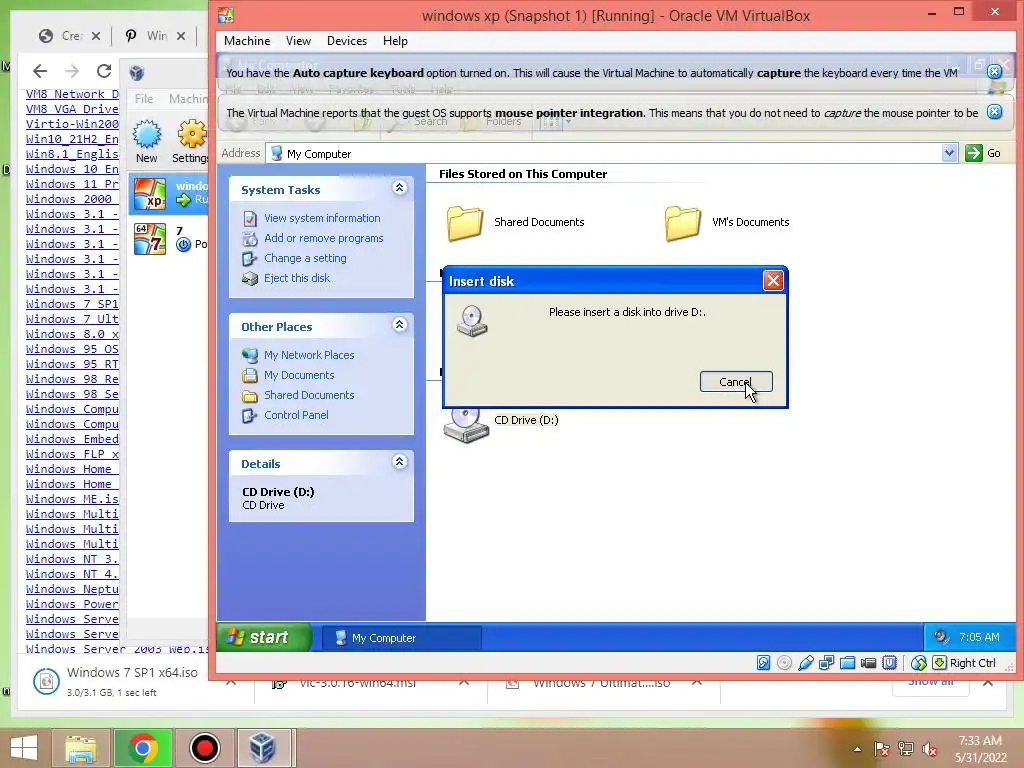Click Cancel in the Insert disk dialog

pos(736,382)
